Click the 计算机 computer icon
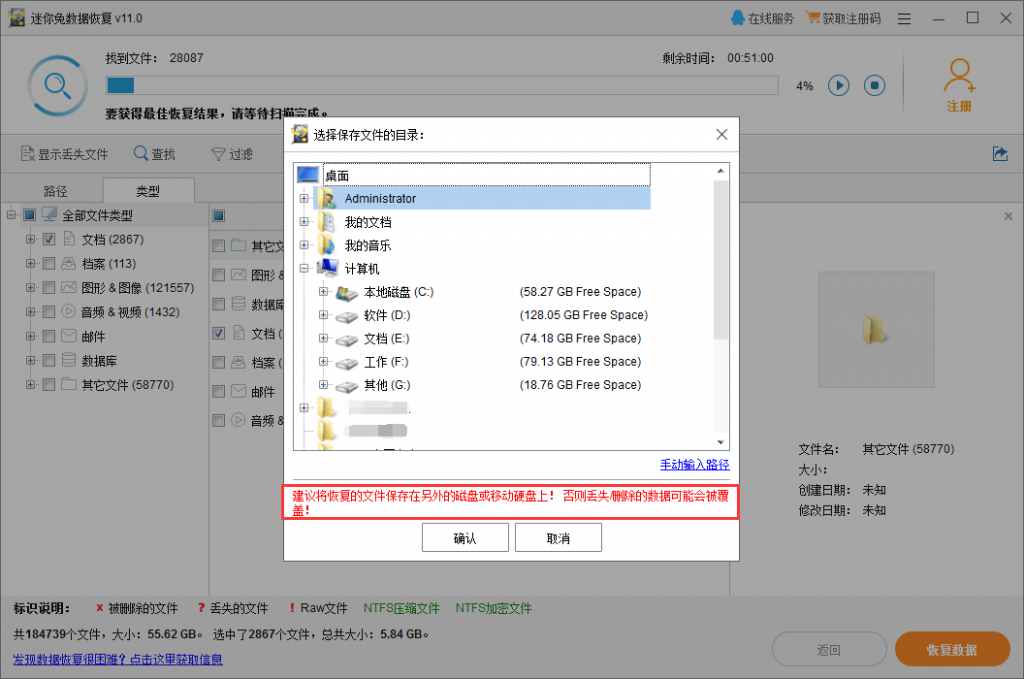The width and height of the screenshot is (1024, 679). pyautogui.click(x=328, y=268)
